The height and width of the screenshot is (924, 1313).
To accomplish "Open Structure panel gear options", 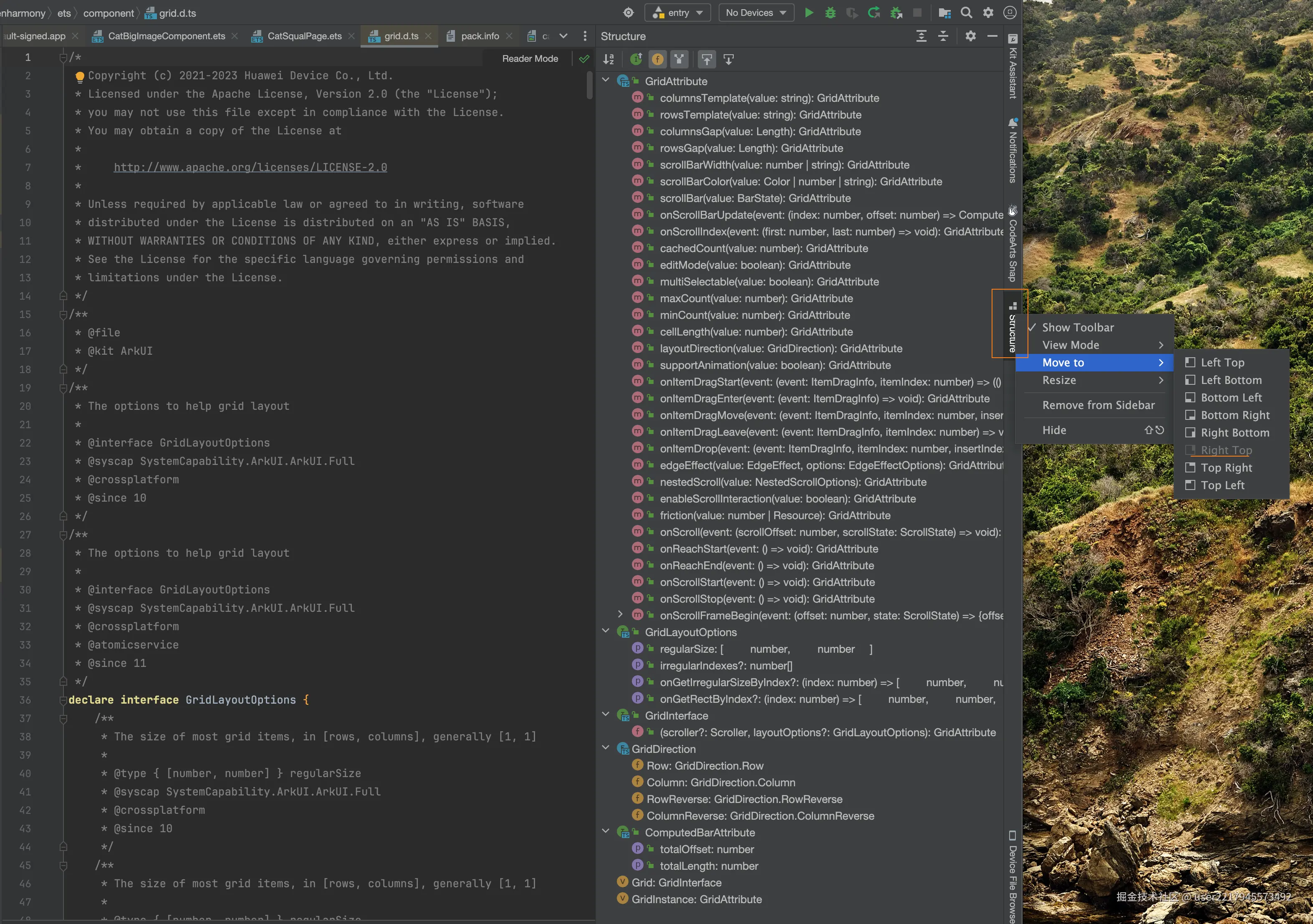I will [x=970, y=36].
